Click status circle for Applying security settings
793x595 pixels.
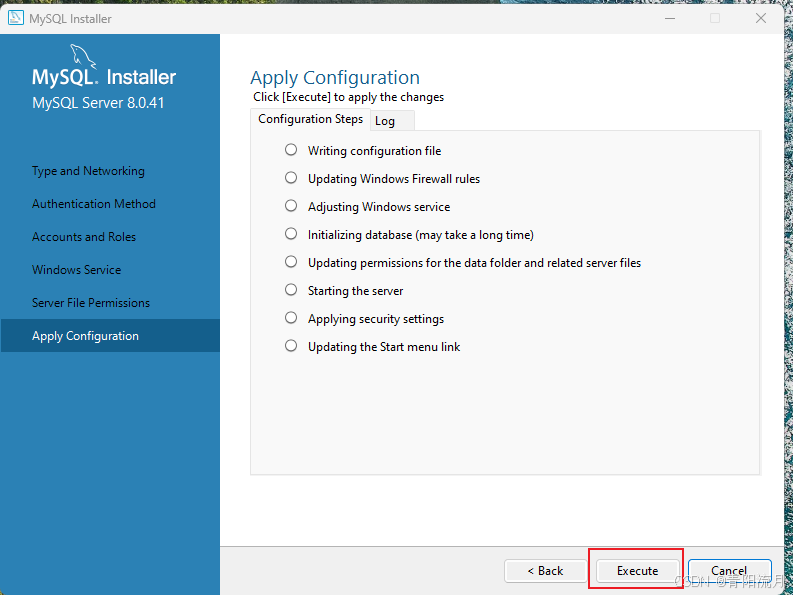pos(291,317)
